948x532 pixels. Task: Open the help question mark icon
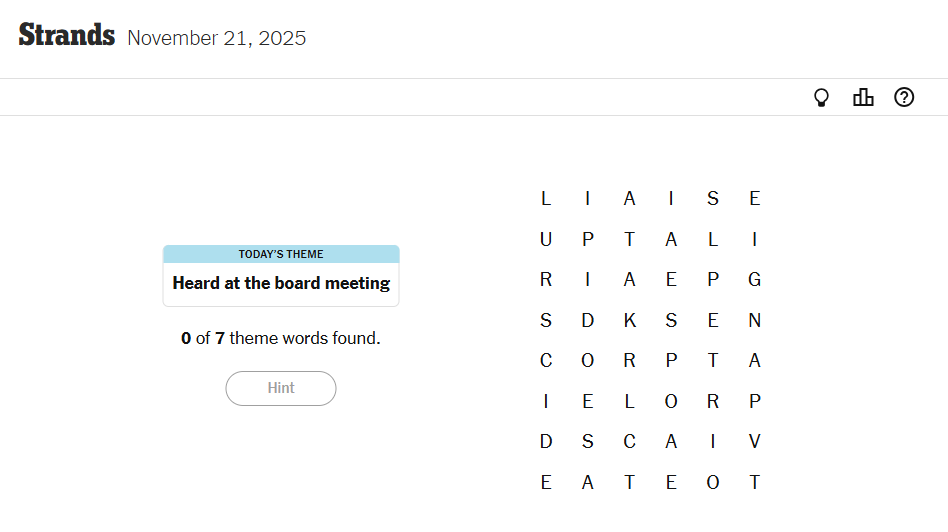pos(904,97)
